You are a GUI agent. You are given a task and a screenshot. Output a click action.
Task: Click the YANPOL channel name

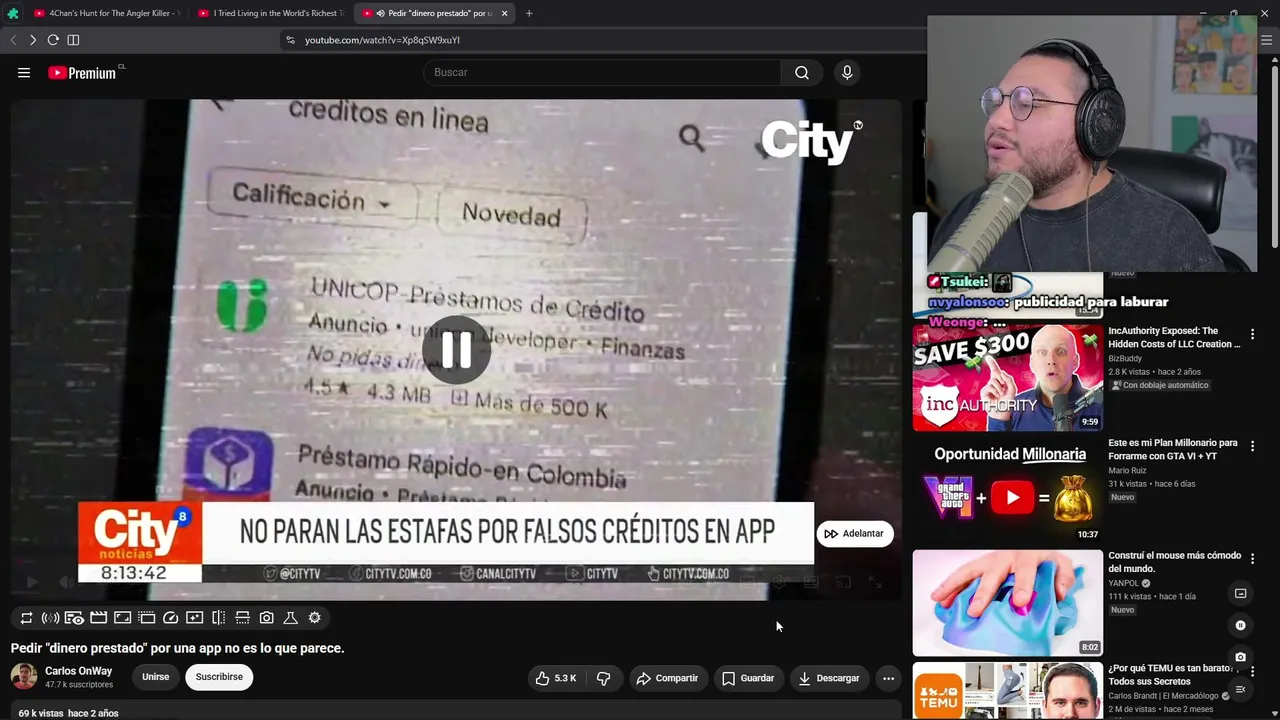pos(1123,584)
